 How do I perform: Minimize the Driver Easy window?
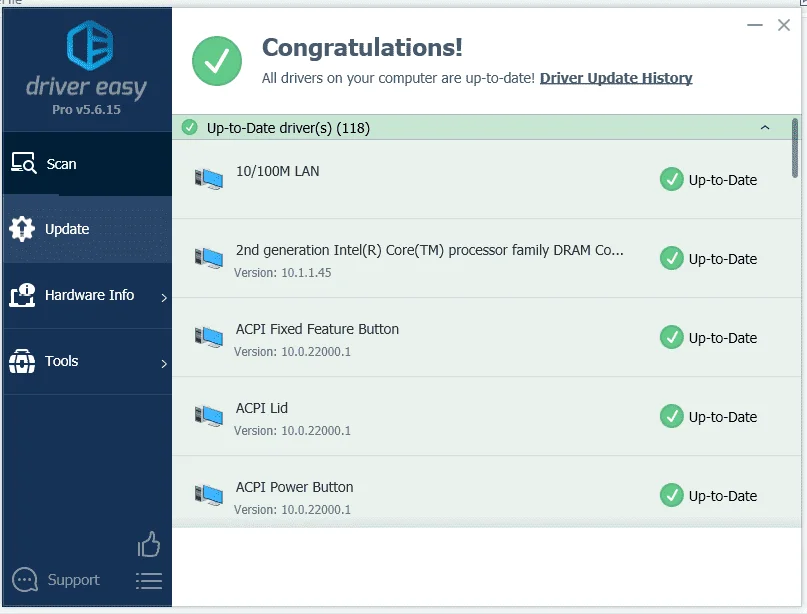pyautogui.click(x=755, y=25)
